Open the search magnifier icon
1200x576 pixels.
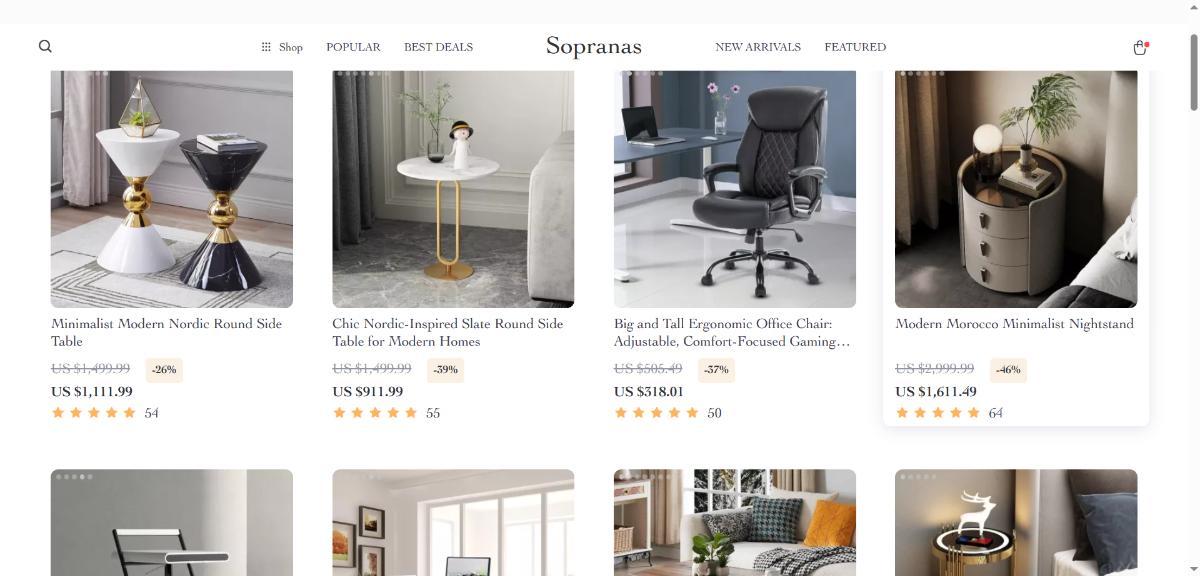[x=45, y=46]
